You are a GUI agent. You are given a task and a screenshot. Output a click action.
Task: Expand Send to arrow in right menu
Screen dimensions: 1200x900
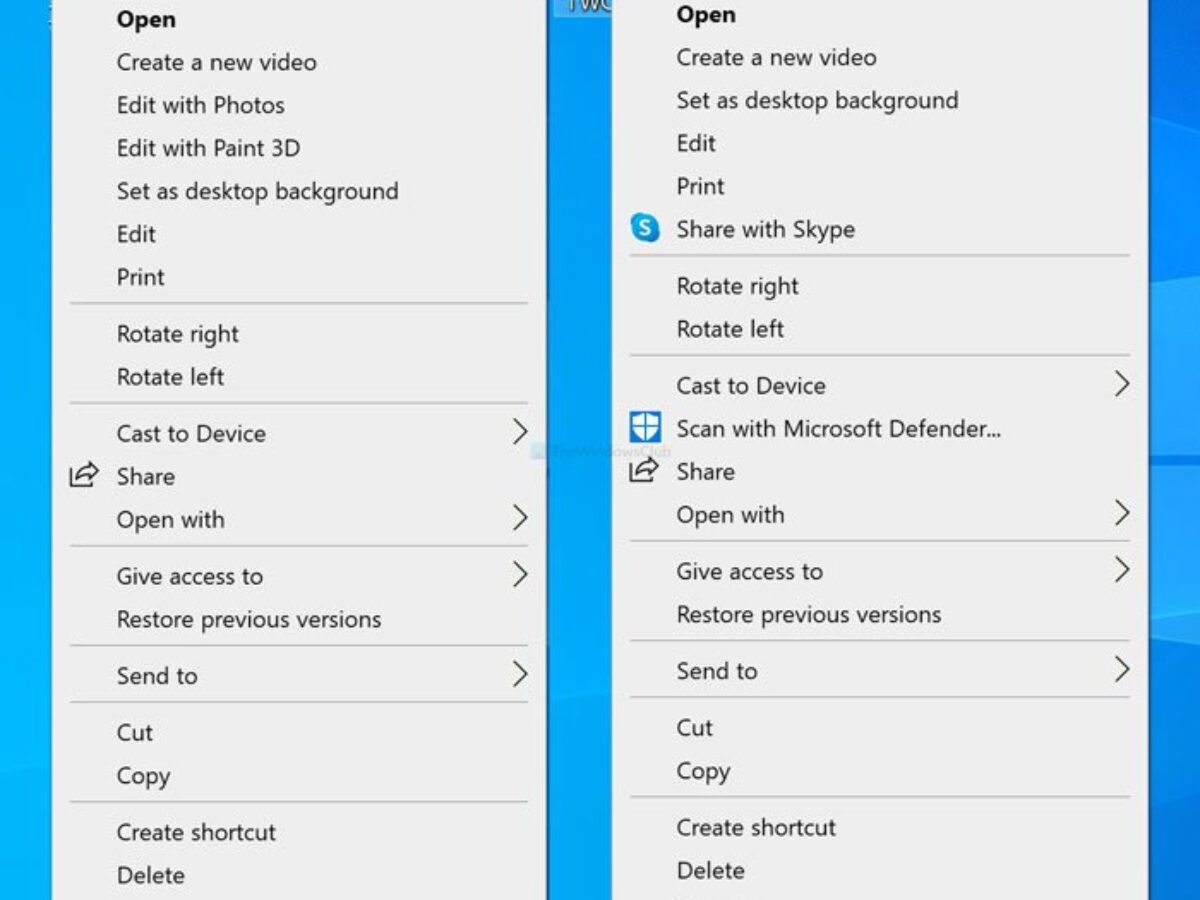(1122, 669)
